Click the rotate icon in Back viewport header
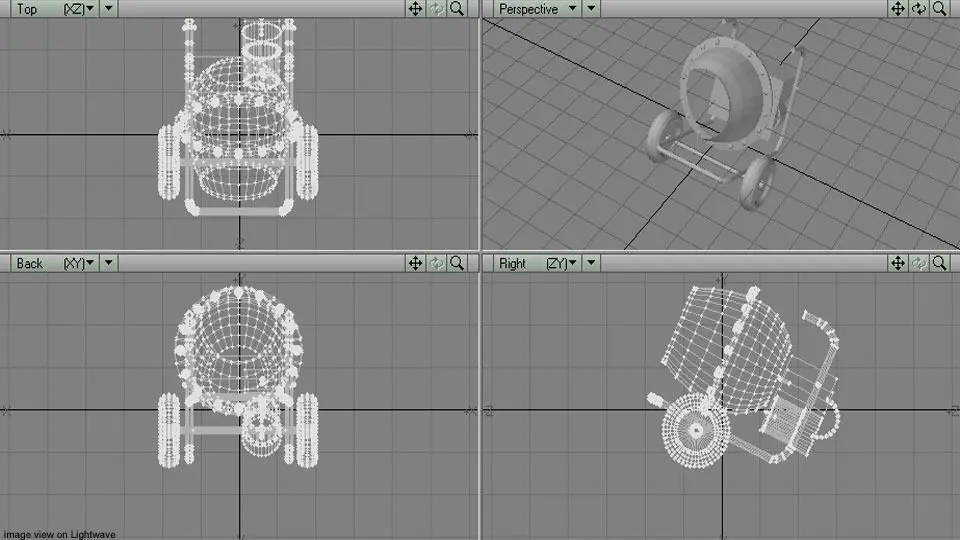 click(x=436, y=263)
